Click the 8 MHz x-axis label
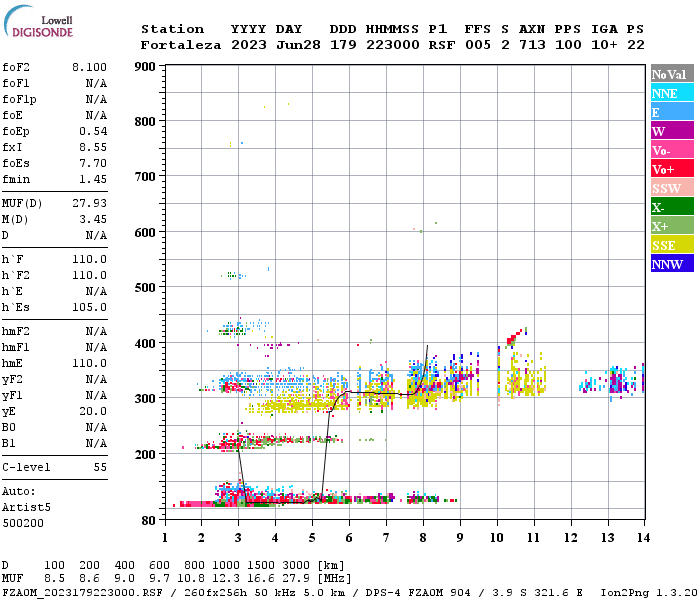Viewport: 700px width, 600px height. (x=423, y=538)
